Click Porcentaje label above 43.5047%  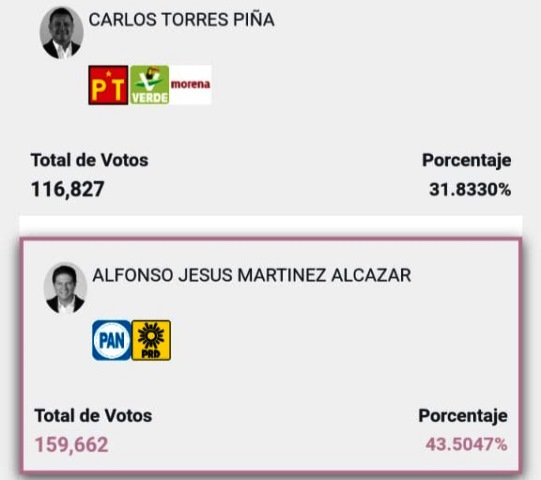tap(463, 416)
